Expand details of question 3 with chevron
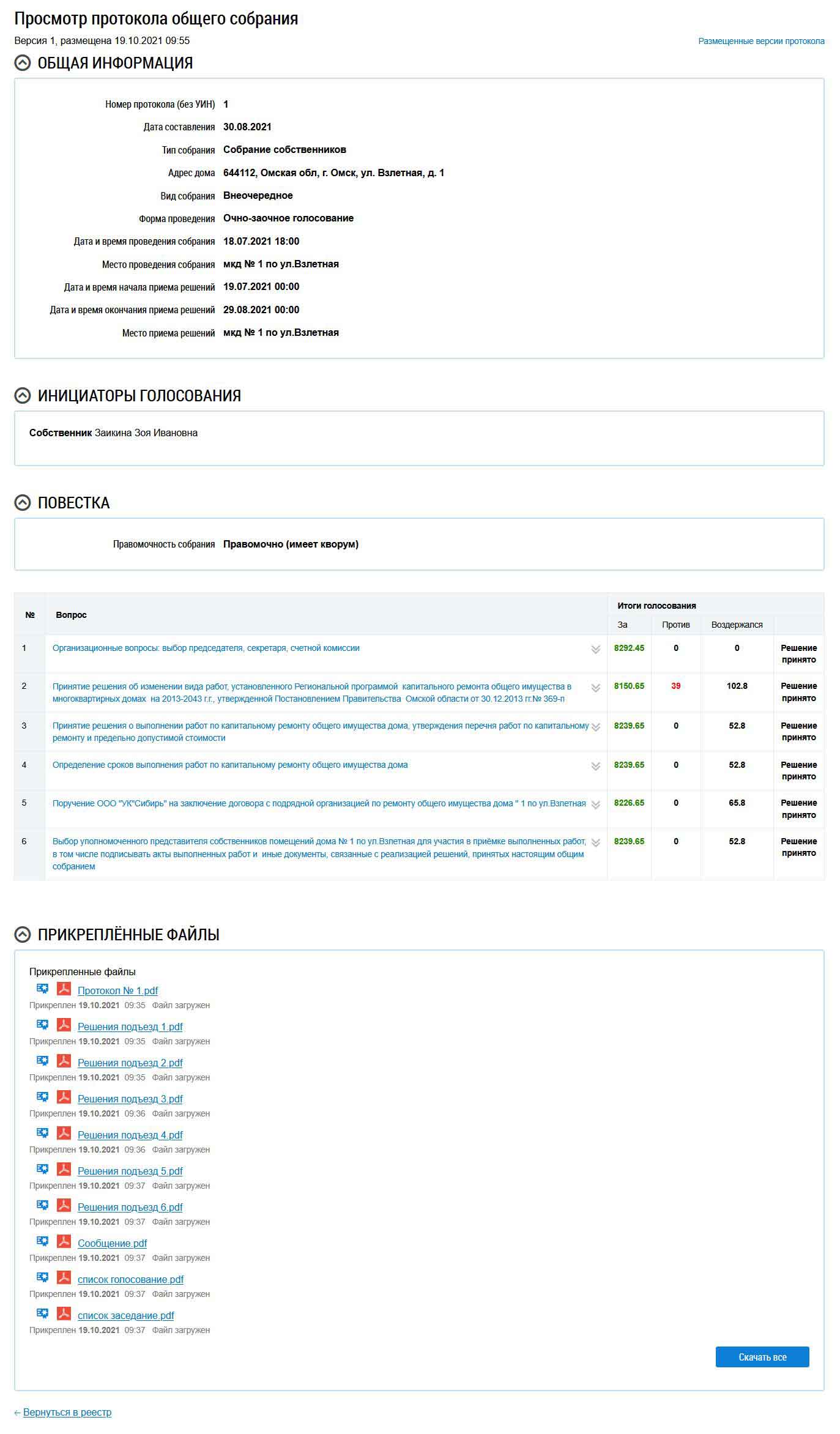The width and height of the screenshot is (840, 1434). pos(595,727)
